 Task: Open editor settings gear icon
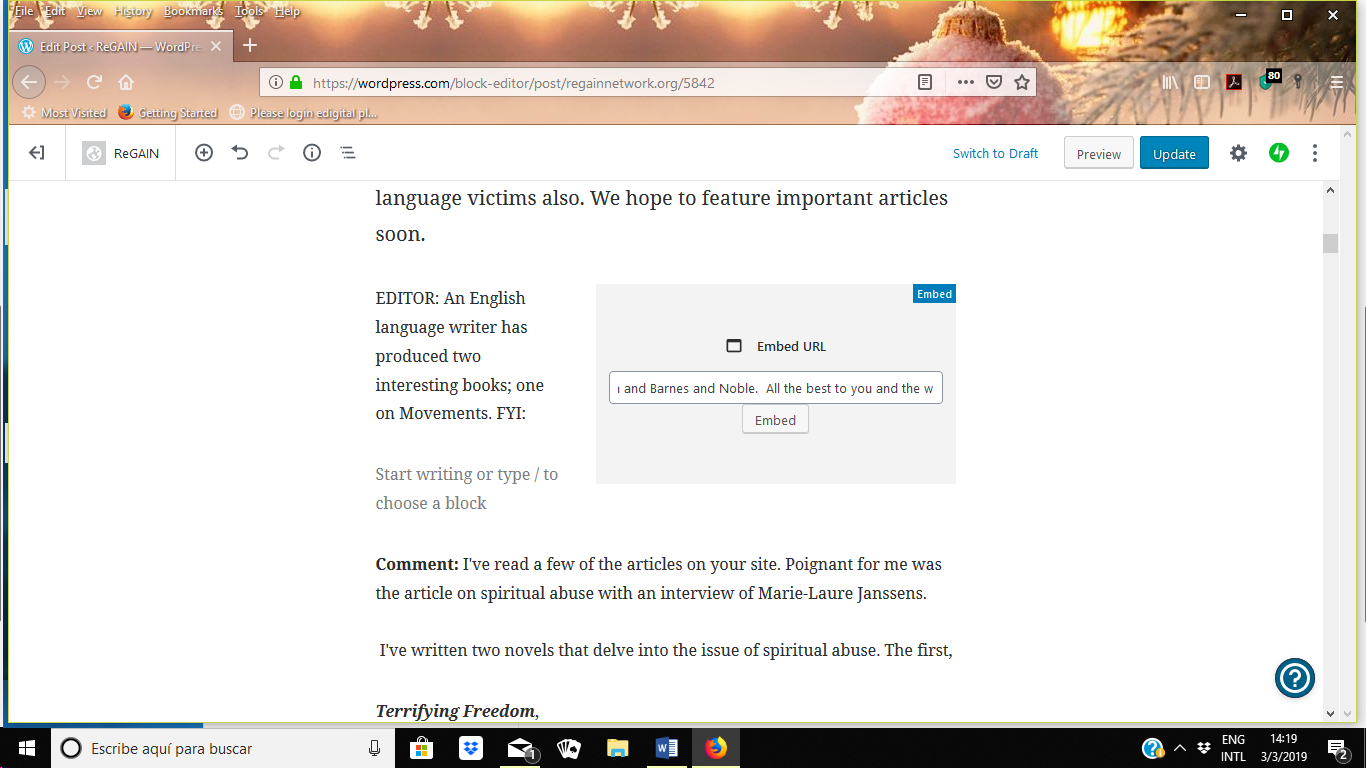1238,153
